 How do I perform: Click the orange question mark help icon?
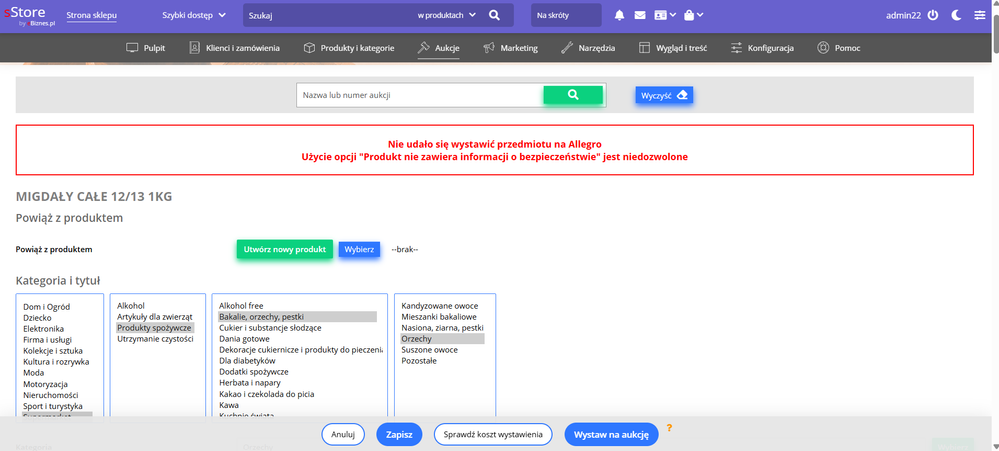pyautogui.click(x=669, y=427)
